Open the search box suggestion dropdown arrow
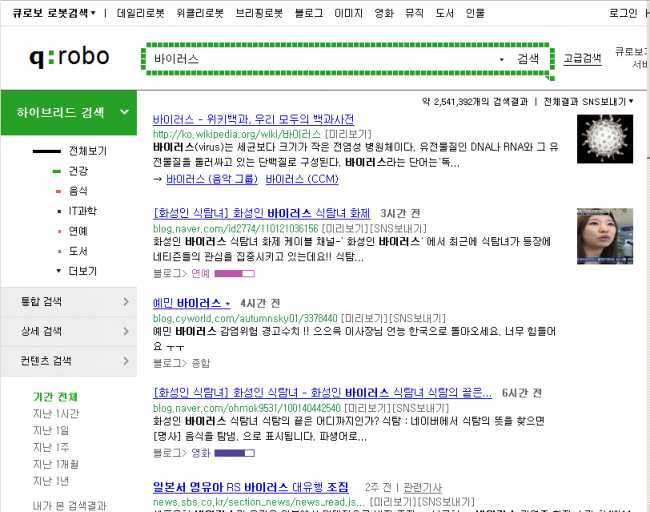Viewport: 650px width, 512px height. pyautogui.click(x=502, y=60)
